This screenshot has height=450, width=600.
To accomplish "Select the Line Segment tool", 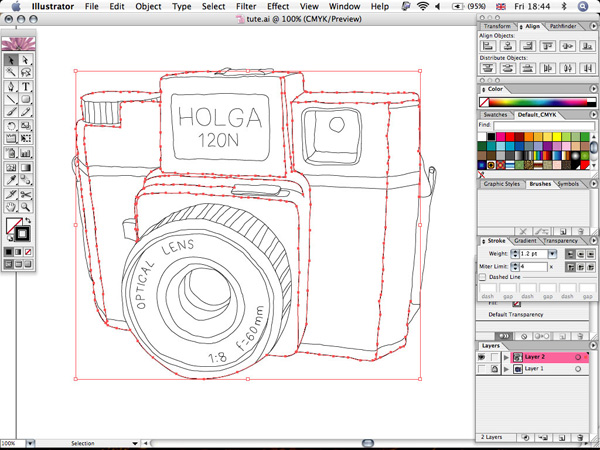I will pos(11,99).
